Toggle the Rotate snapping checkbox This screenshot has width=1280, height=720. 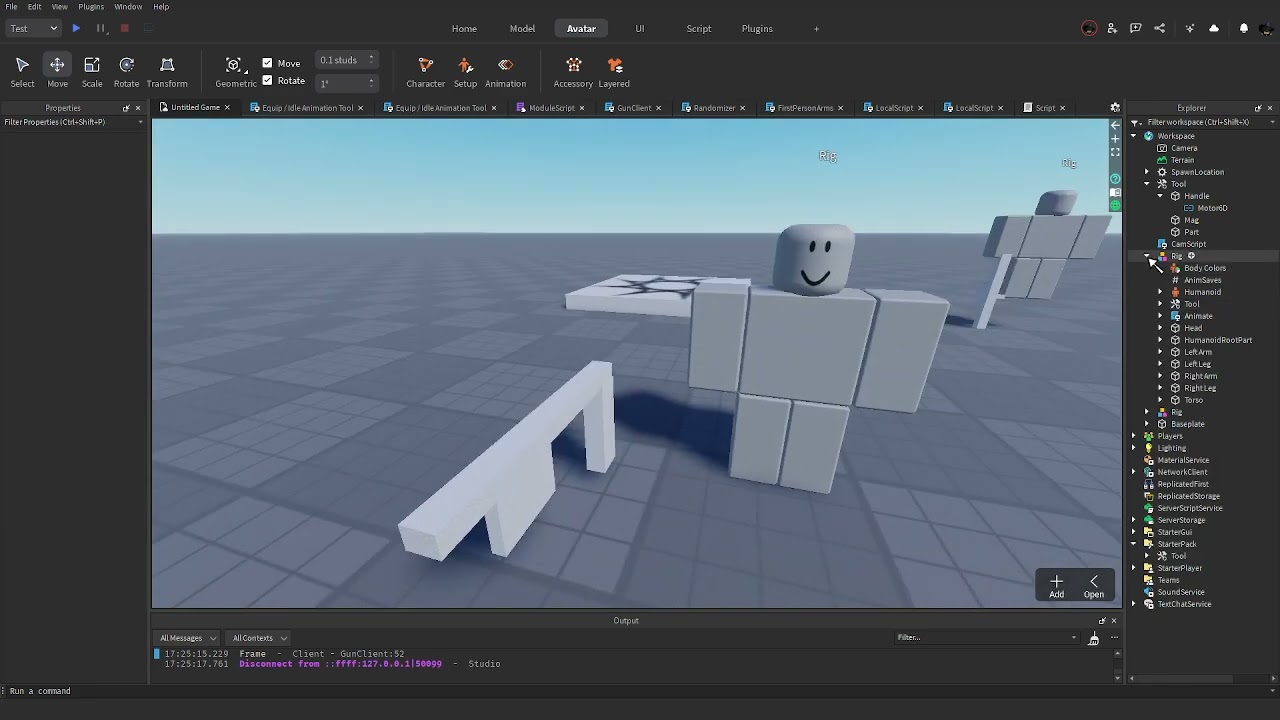267,81
